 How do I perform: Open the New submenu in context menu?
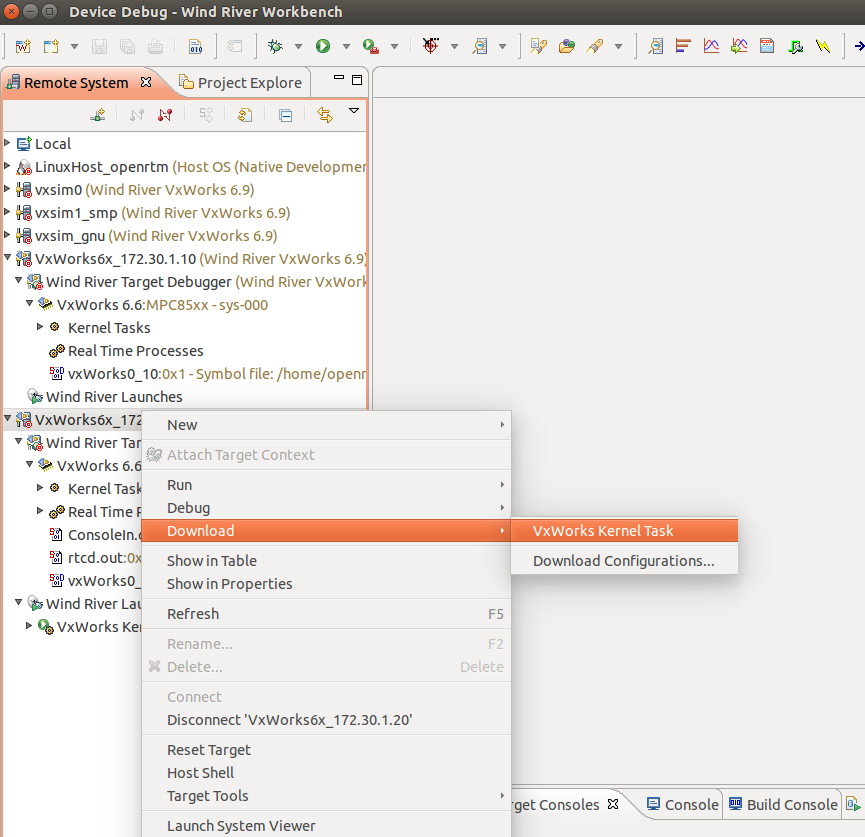[x=326, y=425]
